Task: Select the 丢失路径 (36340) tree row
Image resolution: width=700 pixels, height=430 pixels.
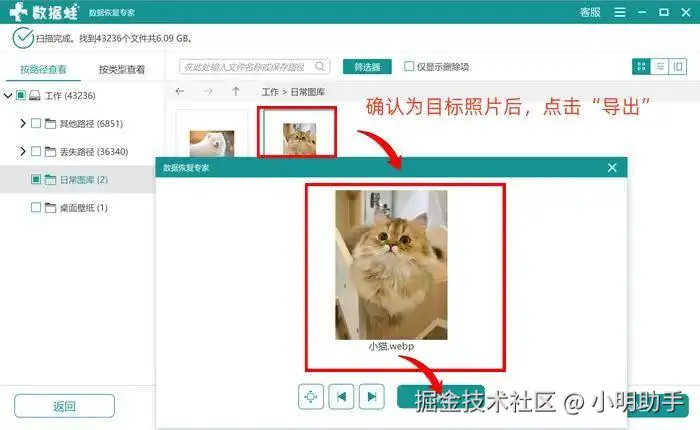Action: 78,151
